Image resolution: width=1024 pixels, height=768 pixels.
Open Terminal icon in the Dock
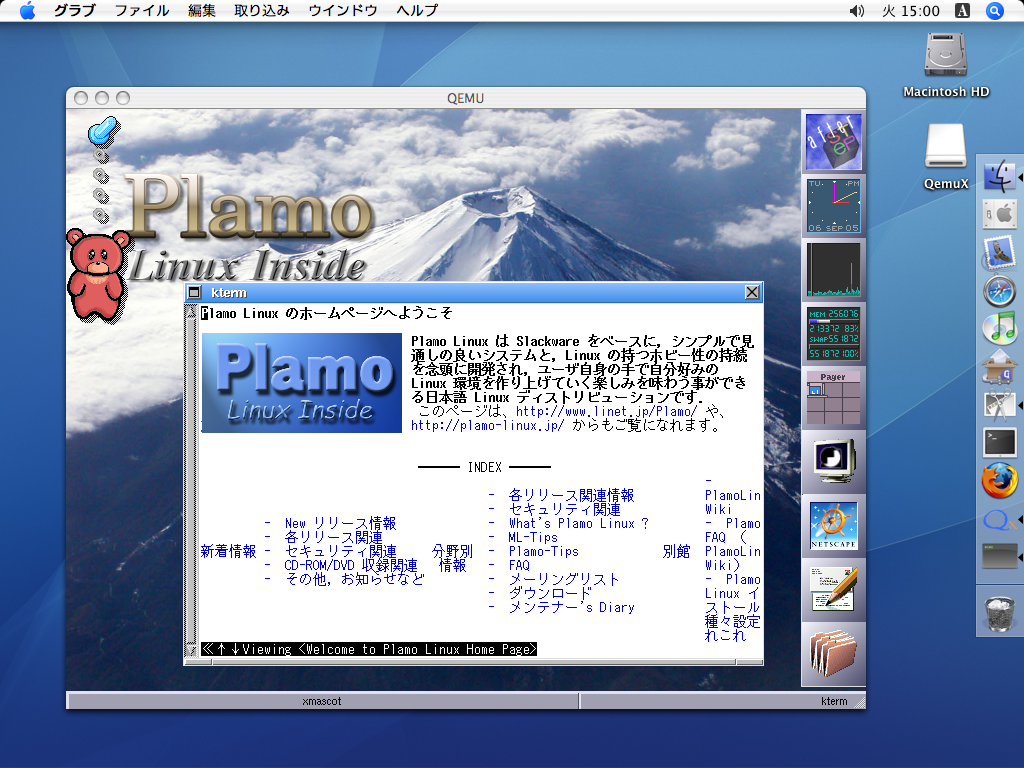pos(999,442)
